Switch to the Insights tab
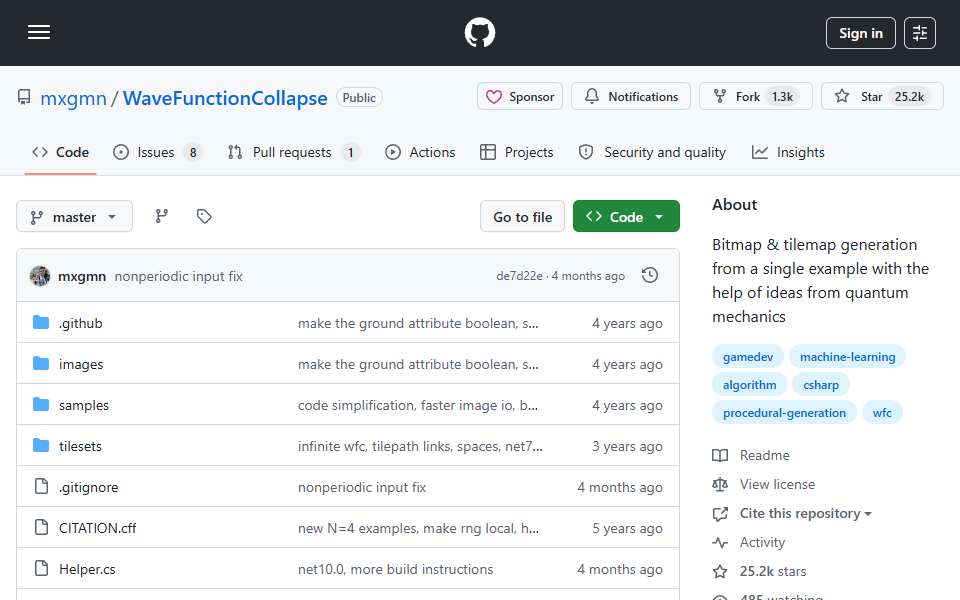This screenshot has width=960, height=600. click(x=788, y=152)
